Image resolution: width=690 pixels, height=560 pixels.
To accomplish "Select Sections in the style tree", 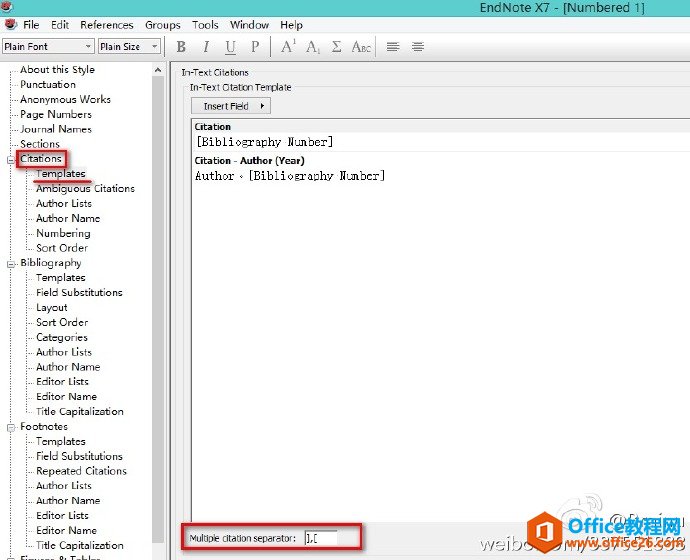I will 40,144.
